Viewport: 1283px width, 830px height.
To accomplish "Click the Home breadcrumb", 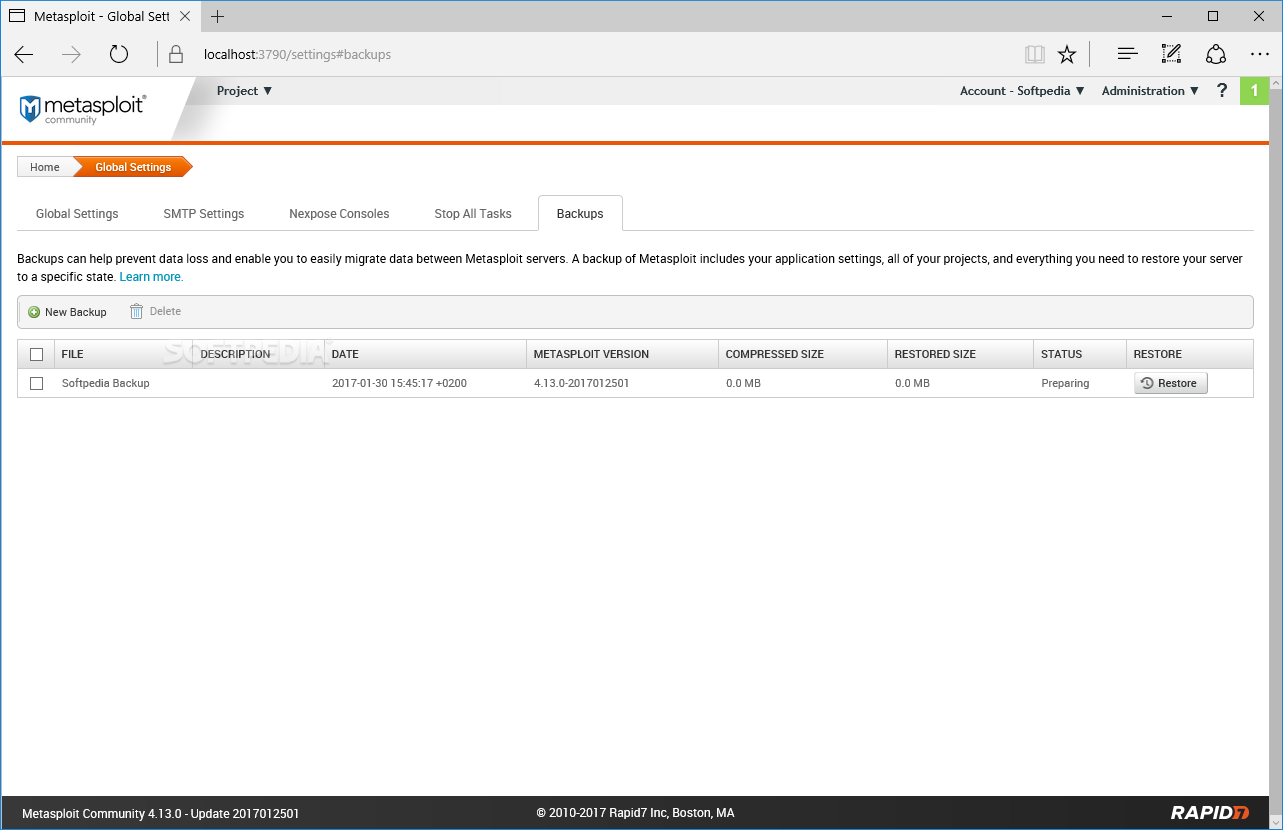I will [x=45, y=167].
